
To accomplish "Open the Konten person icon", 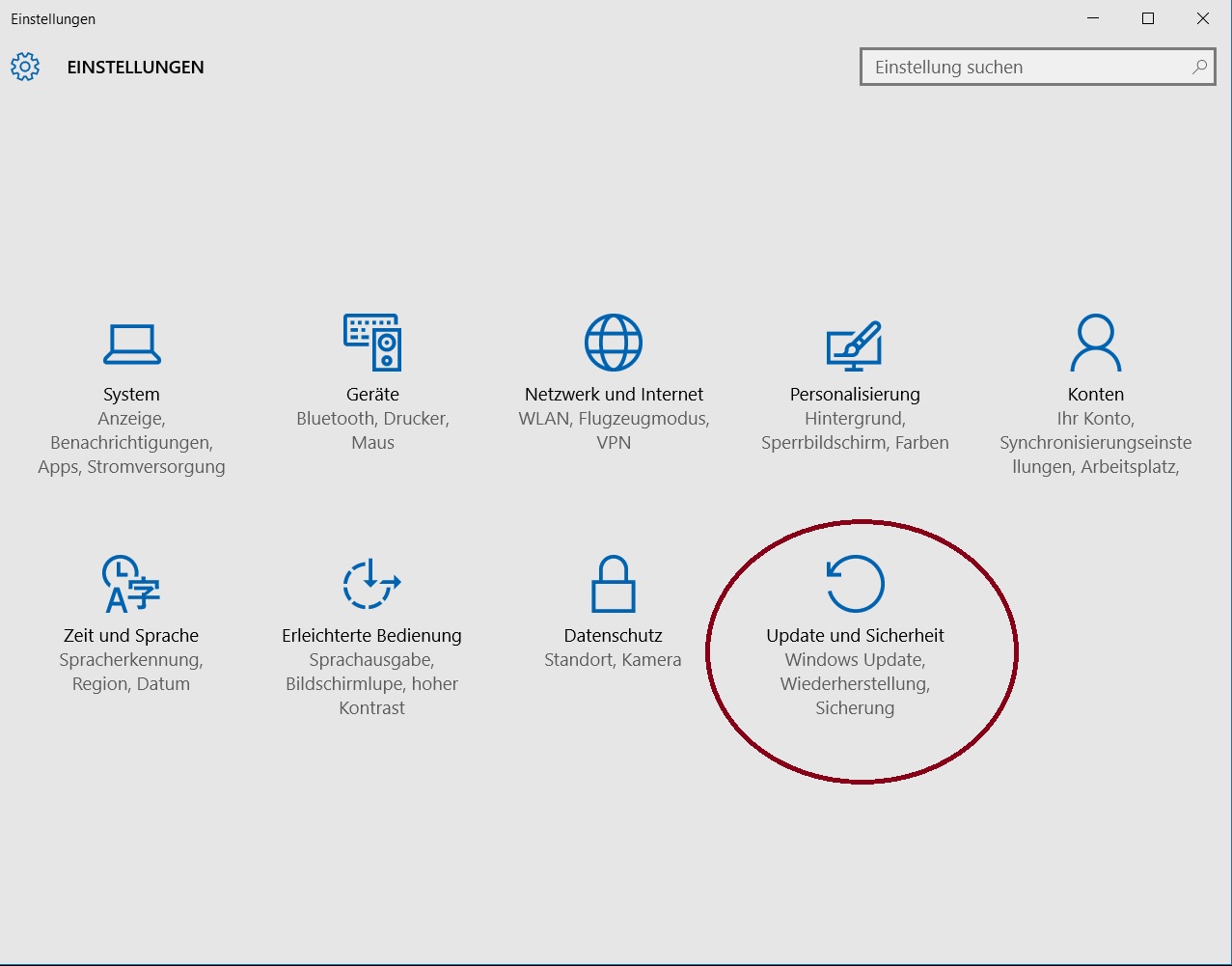I will tap(1096, 343).
